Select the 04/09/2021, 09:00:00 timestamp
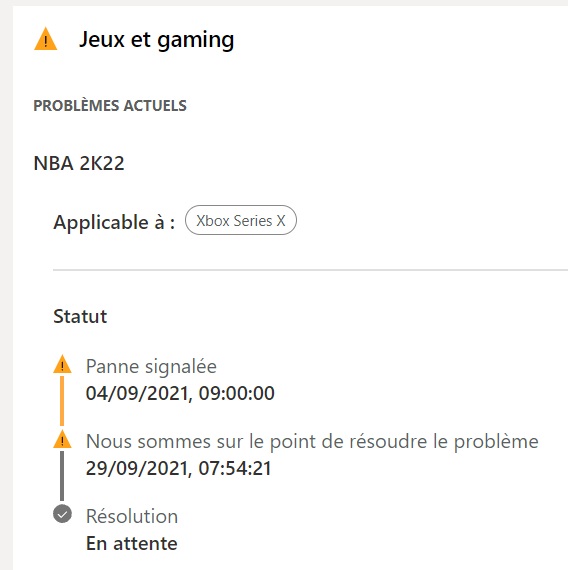 pos(180,393)
